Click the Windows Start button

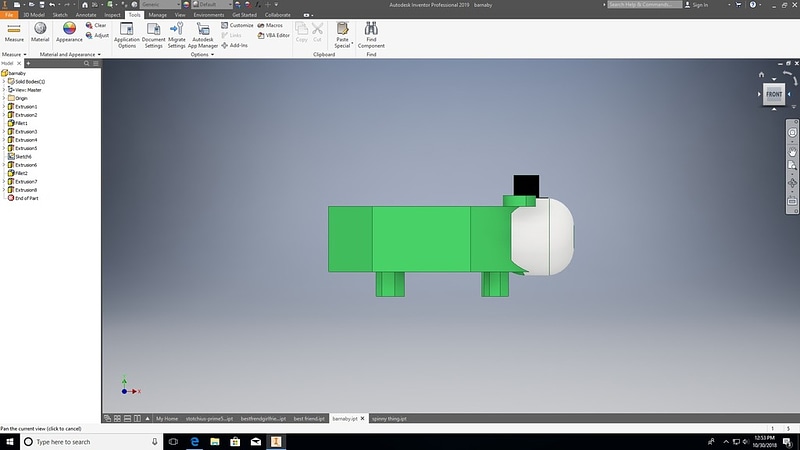point(10,441)
